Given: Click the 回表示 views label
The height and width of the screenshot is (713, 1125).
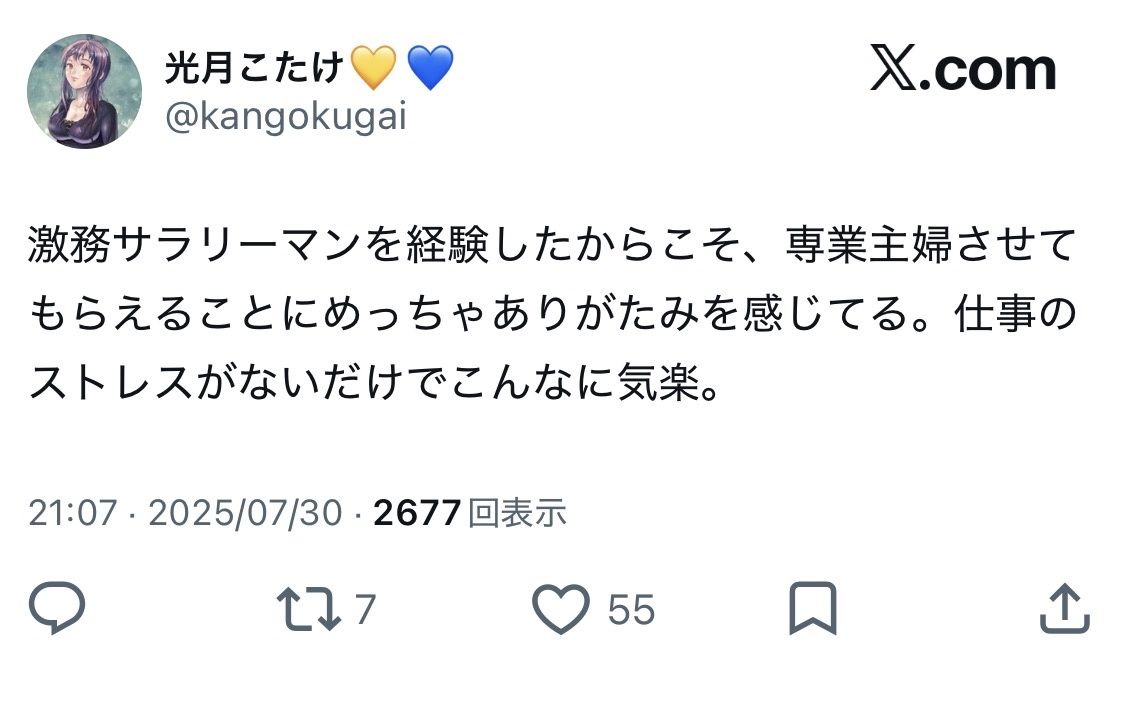Looking at the screenshot, I should click(x=517, y=513).
